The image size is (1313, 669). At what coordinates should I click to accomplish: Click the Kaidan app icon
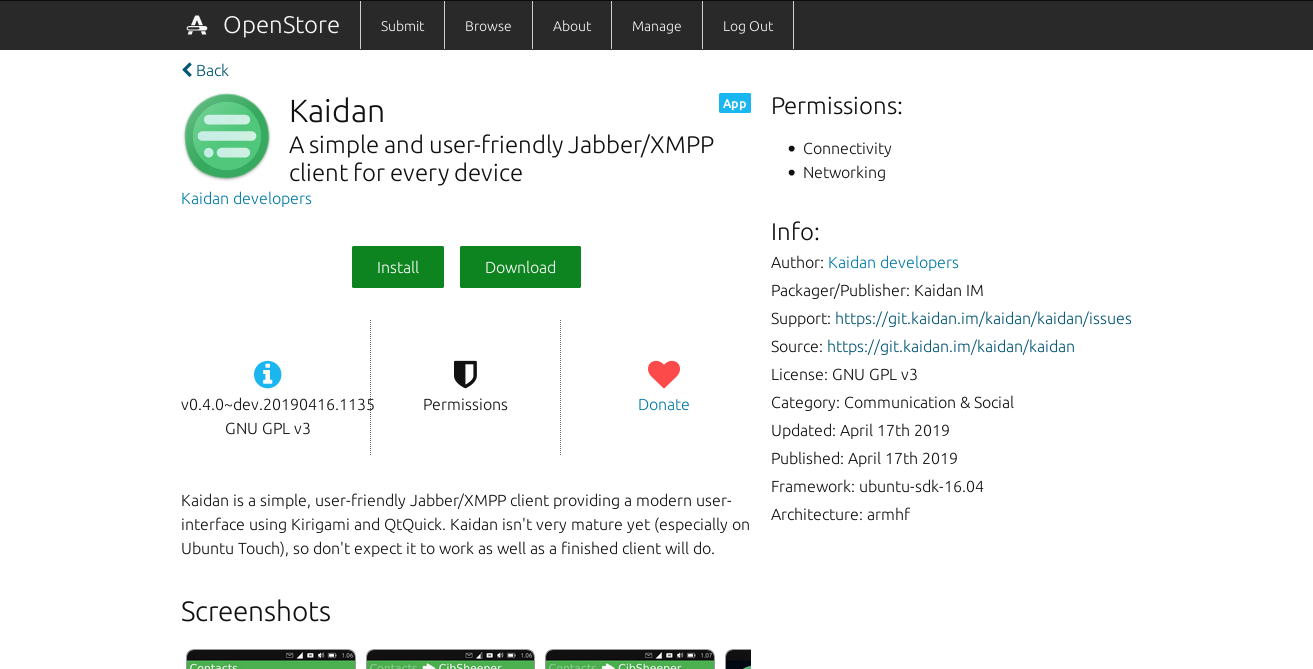227,137
